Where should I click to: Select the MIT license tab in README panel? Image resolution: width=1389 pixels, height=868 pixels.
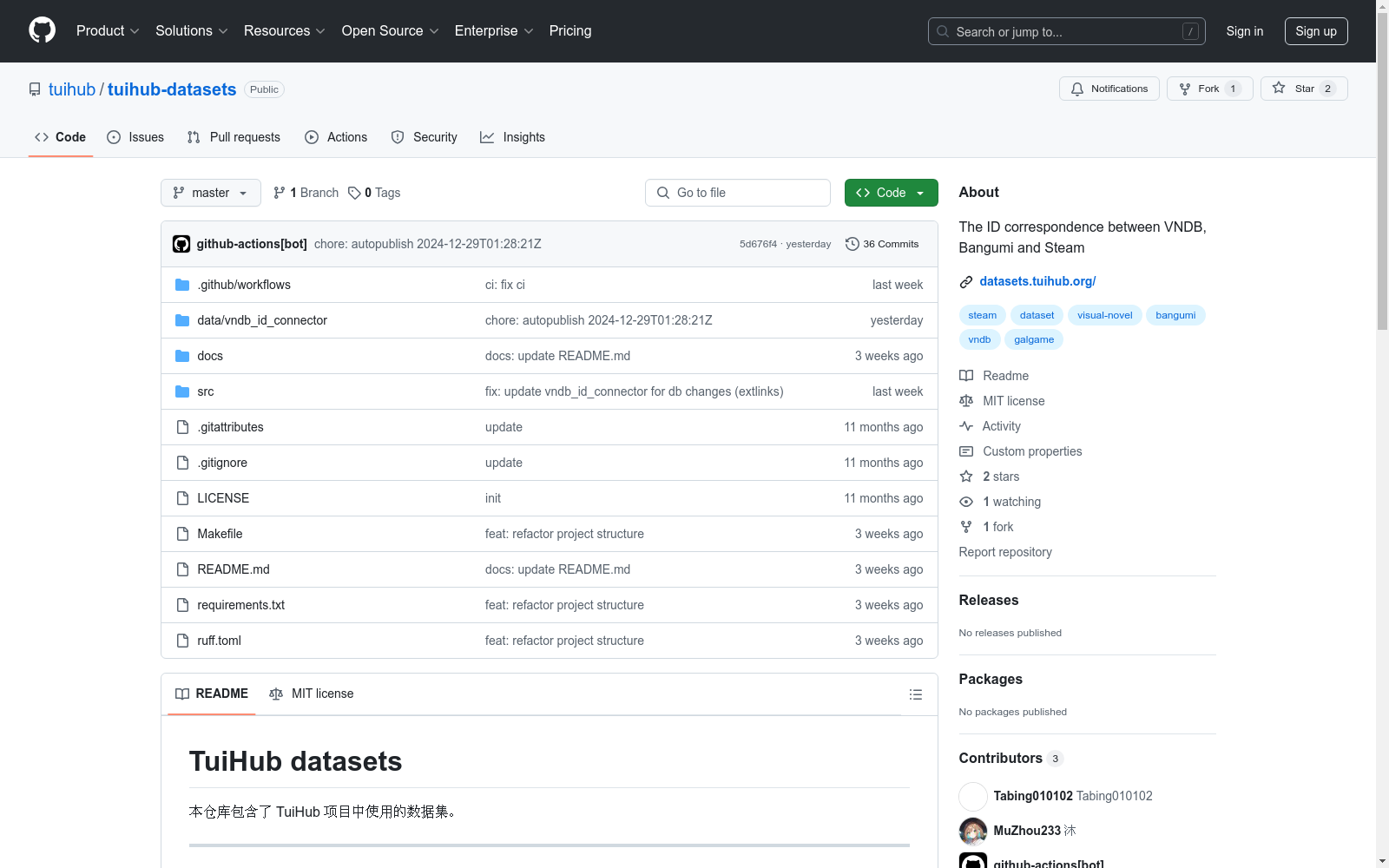pyautogui.click(x=312, y=694)
